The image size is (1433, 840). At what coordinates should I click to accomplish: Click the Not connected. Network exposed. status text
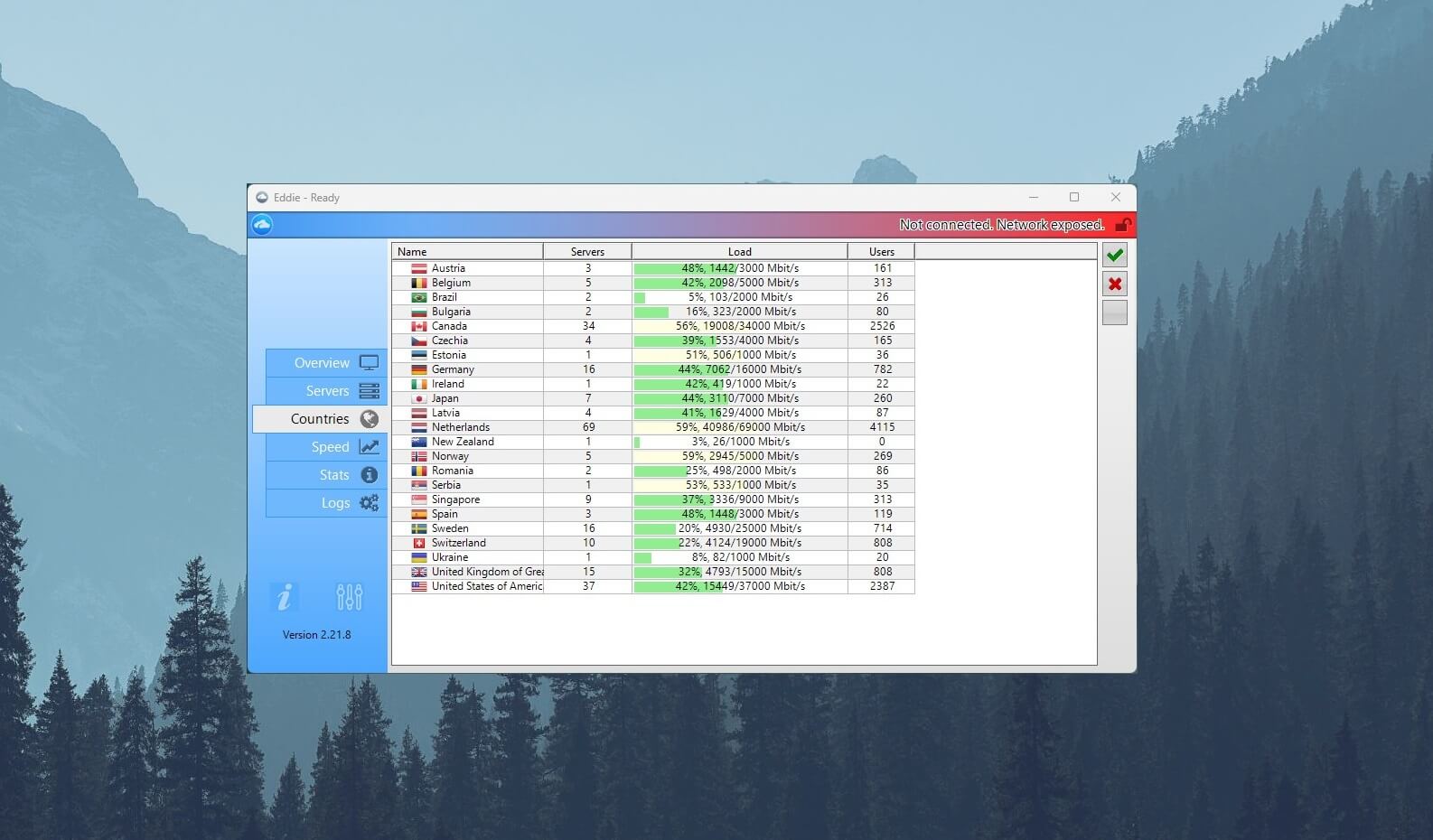tap(1002, 225)
